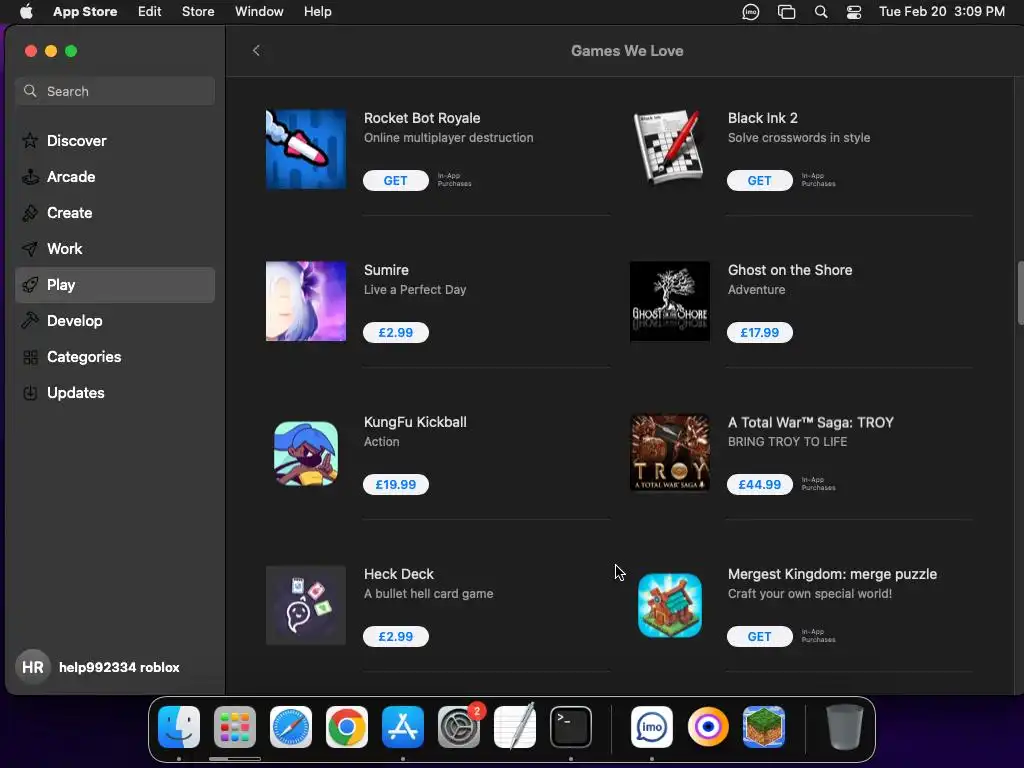Get Rocket Bot Royale
Image resolution: width=1024 pixels, height=768 pixels.
396,180
